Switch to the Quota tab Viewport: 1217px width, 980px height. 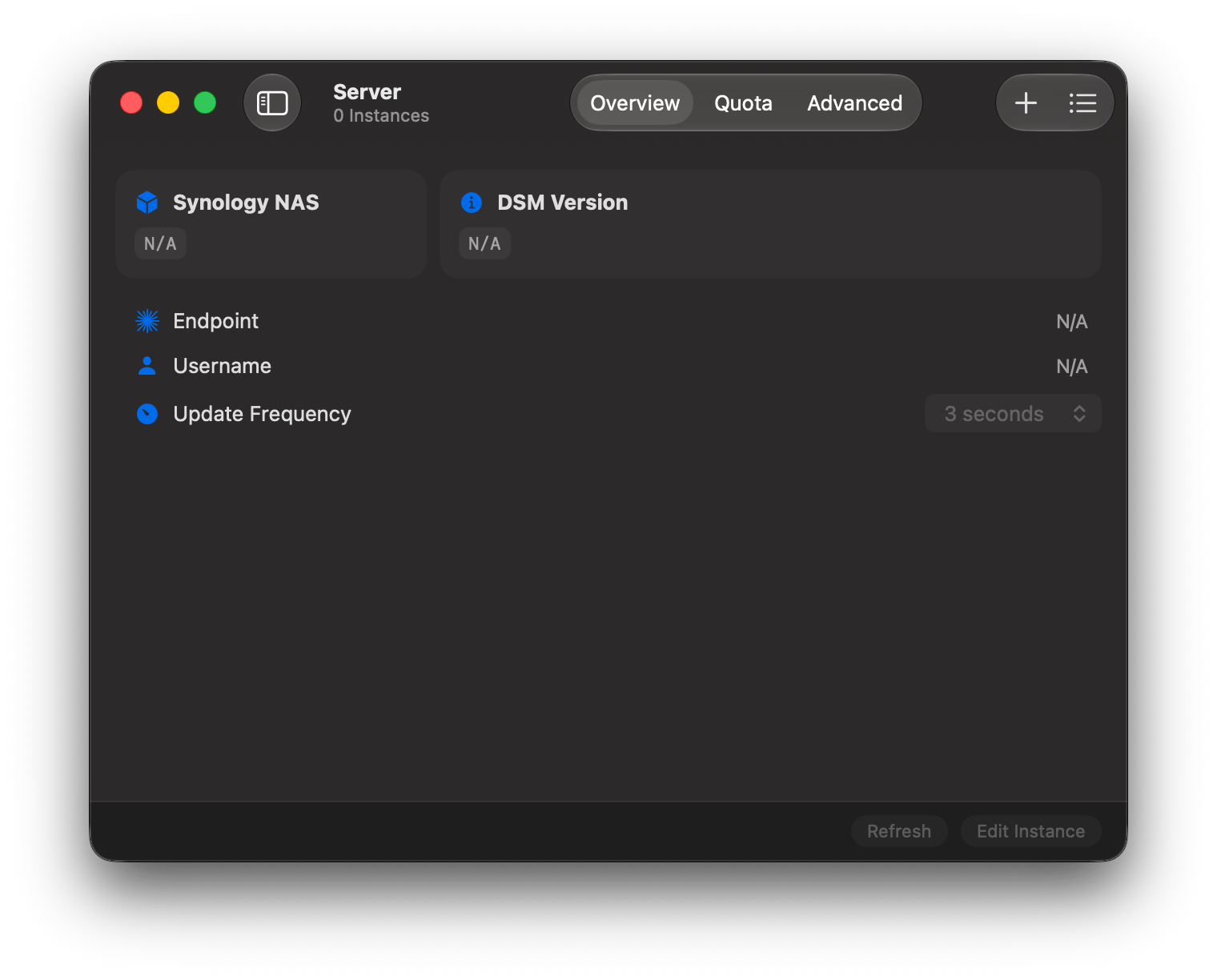[743, 102]
